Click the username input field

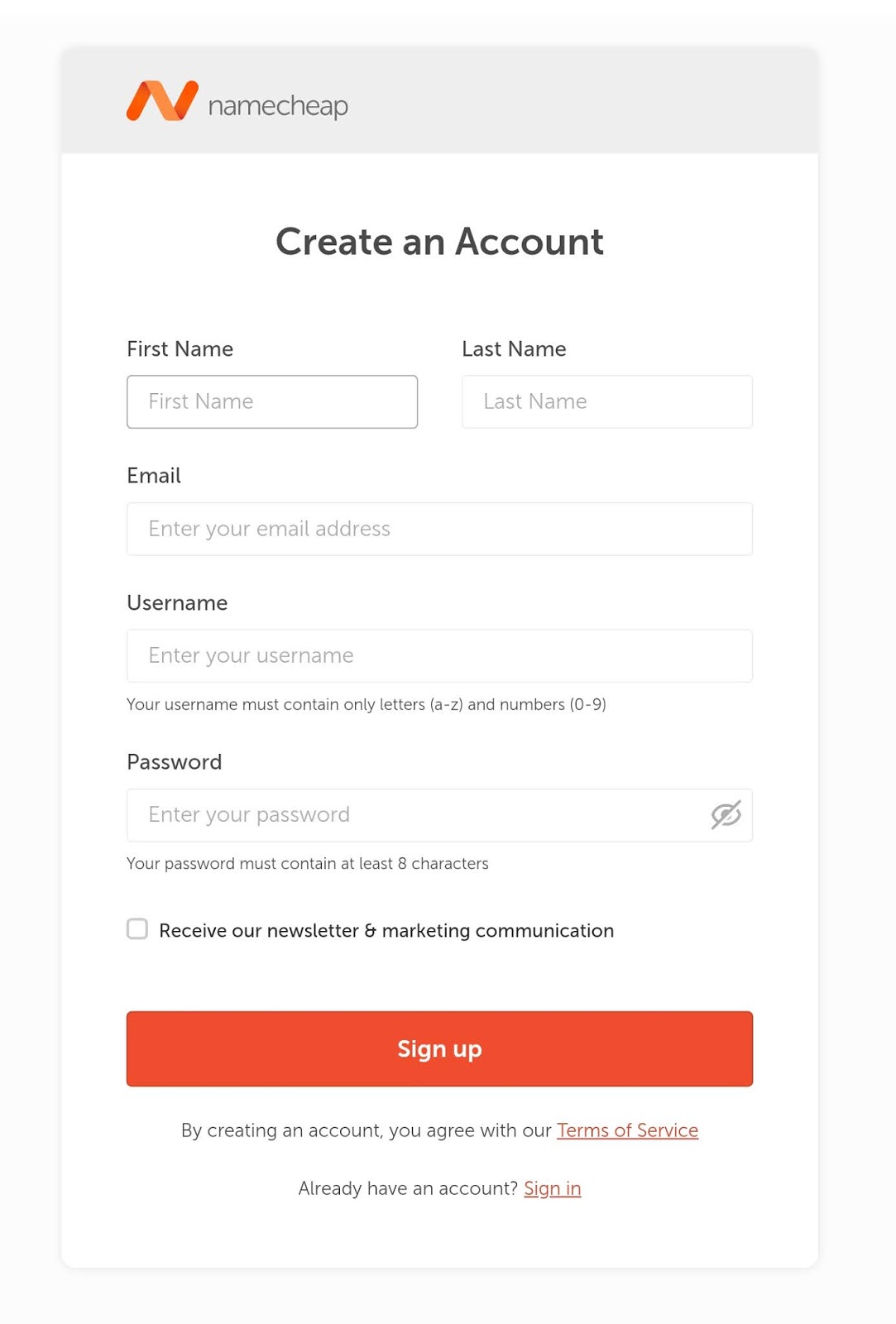click(x=439, y=656)
